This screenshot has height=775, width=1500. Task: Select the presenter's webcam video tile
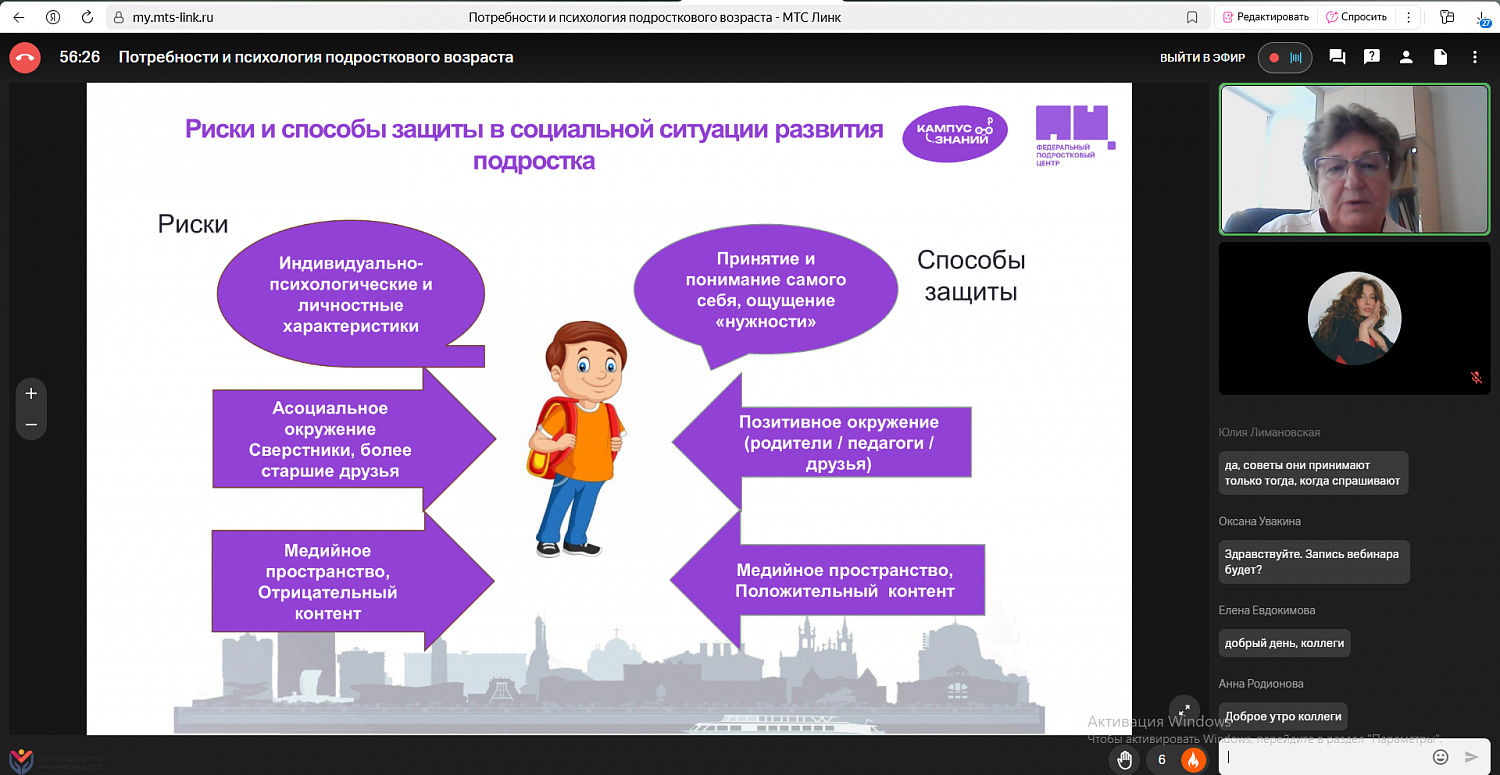click(1354, 159)
